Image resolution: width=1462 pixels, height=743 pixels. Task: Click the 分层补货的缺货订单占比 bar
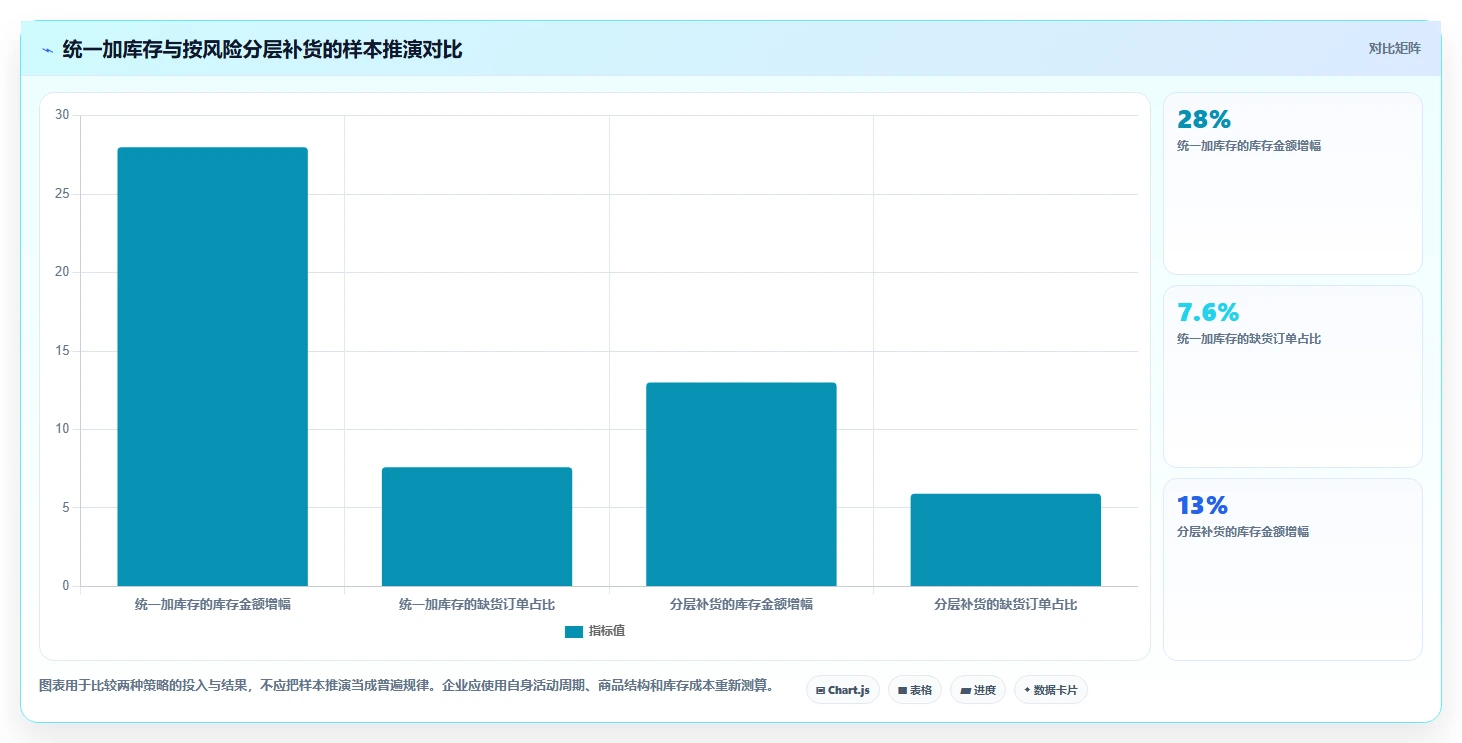pyautogui.click(x=1005, y=540)
